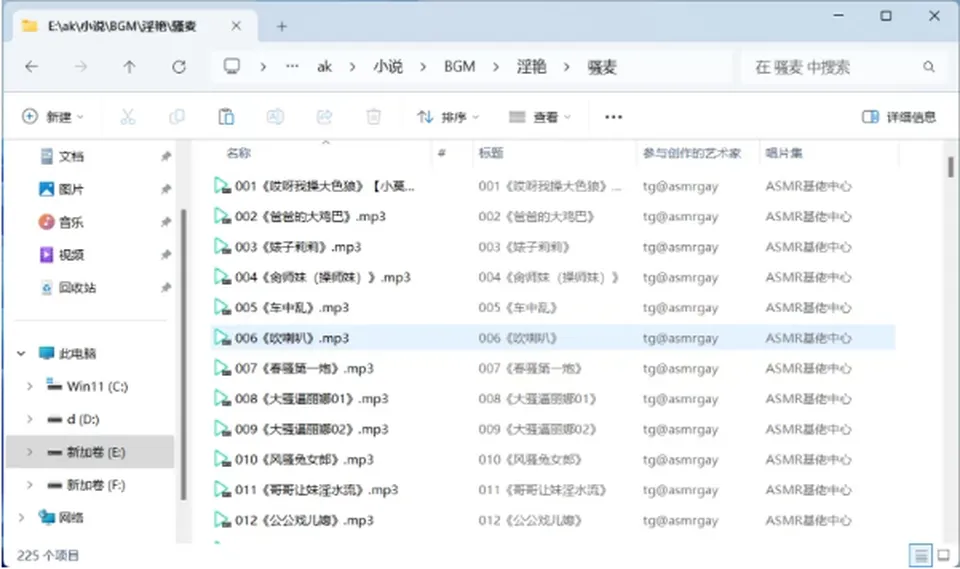Viewport: 960px width, 569px height.
Task: Close the current Explorer tab
Action: pos(236,26)
